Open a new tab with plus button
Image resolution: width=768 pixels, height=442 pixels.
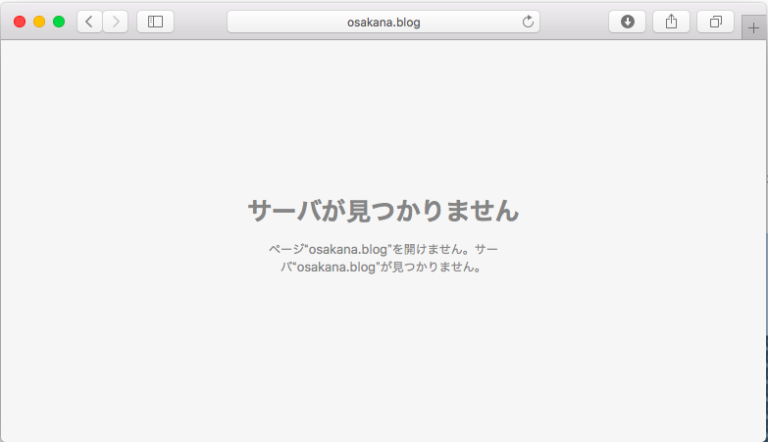(754, 28)
